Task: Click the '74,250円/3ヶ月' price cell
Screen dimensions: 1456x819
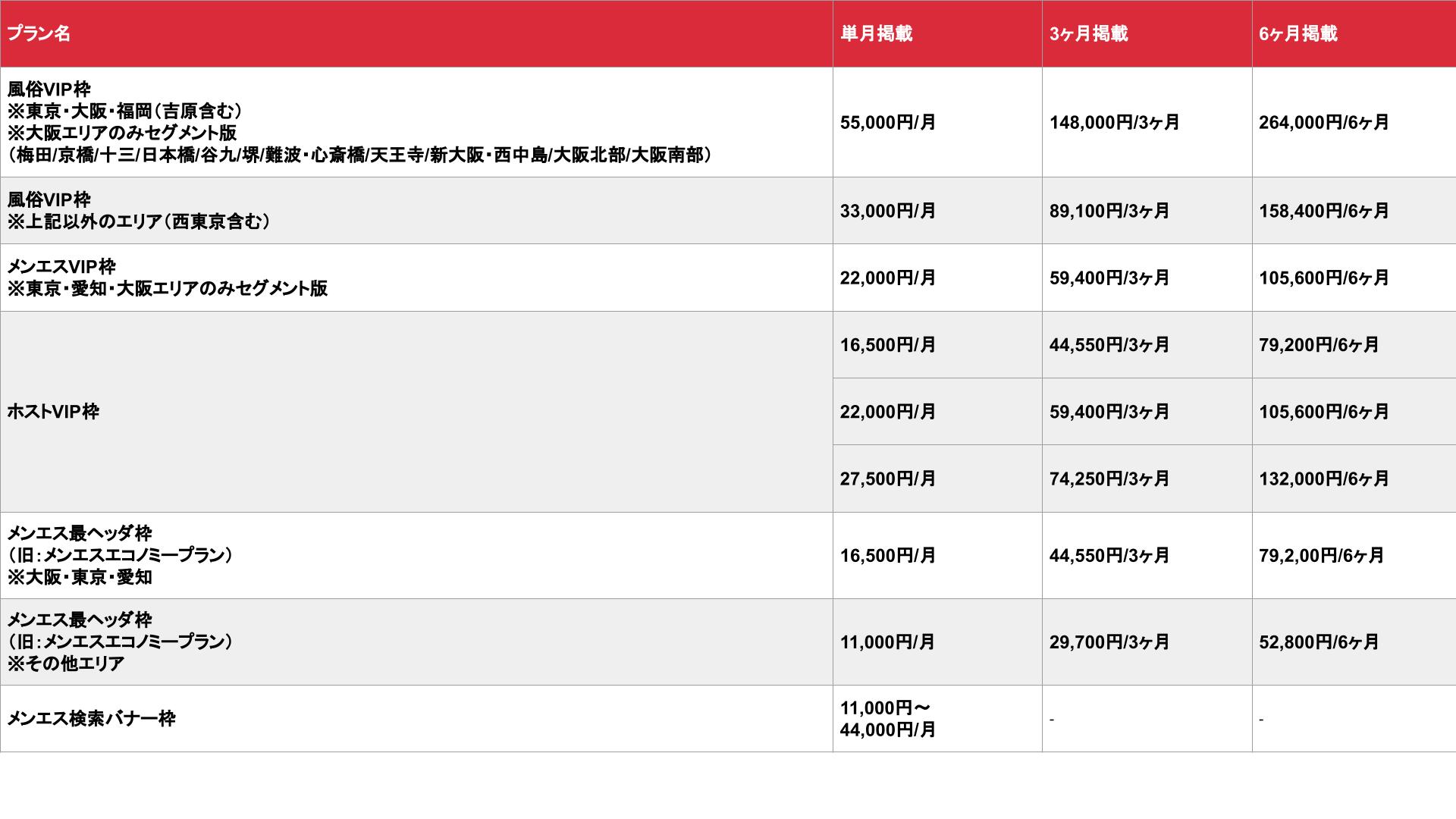Action: point(1147,479)
